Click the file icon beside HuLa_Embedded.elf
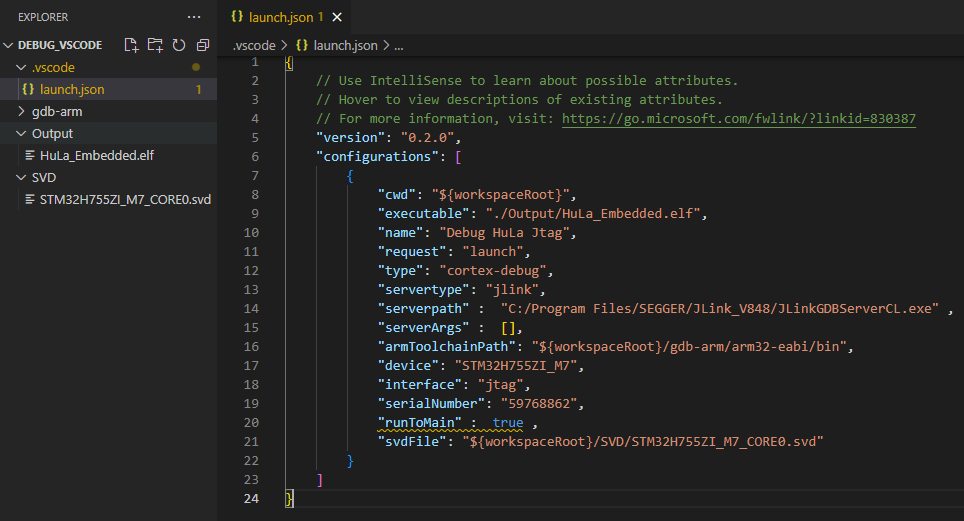Screen dimensions: 964x521 point(30,155)
